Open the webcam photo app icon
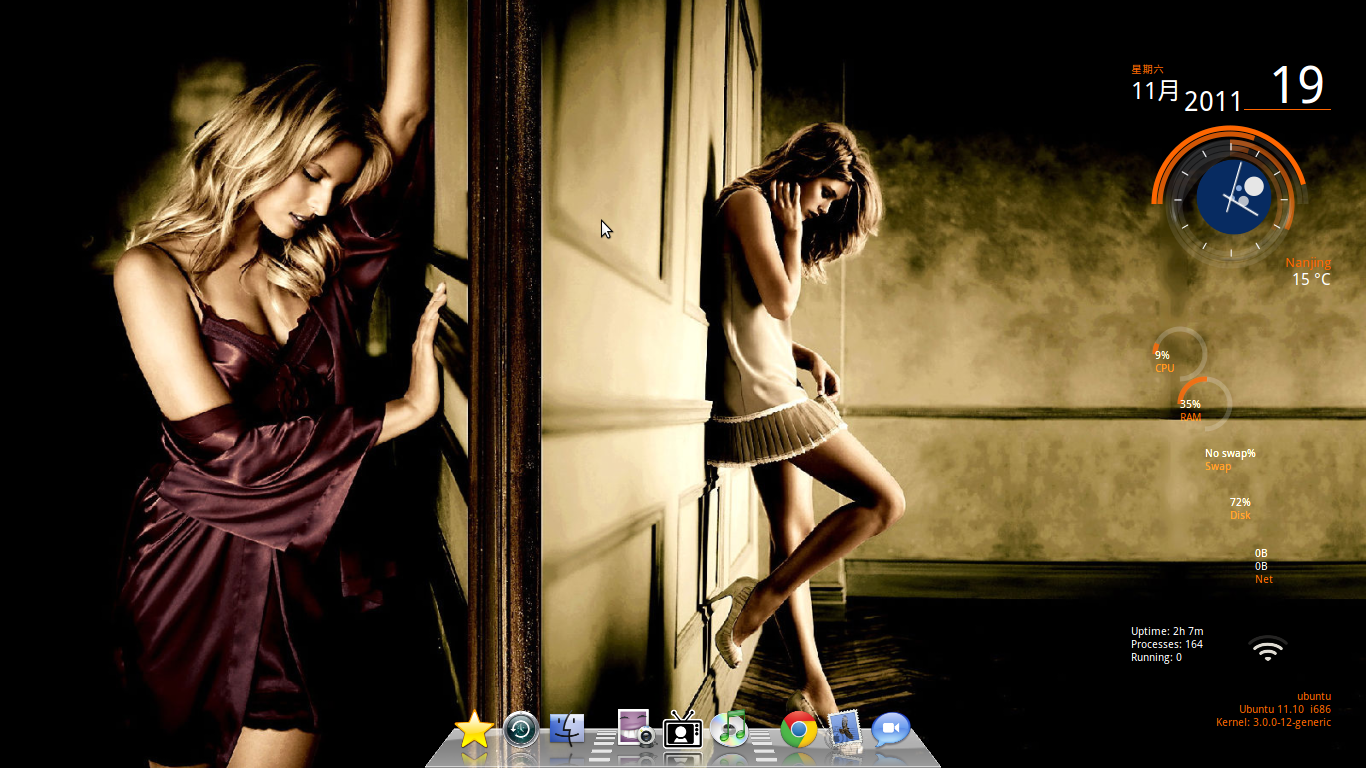This screenshot has height=768, width=1366. point(636,728)
